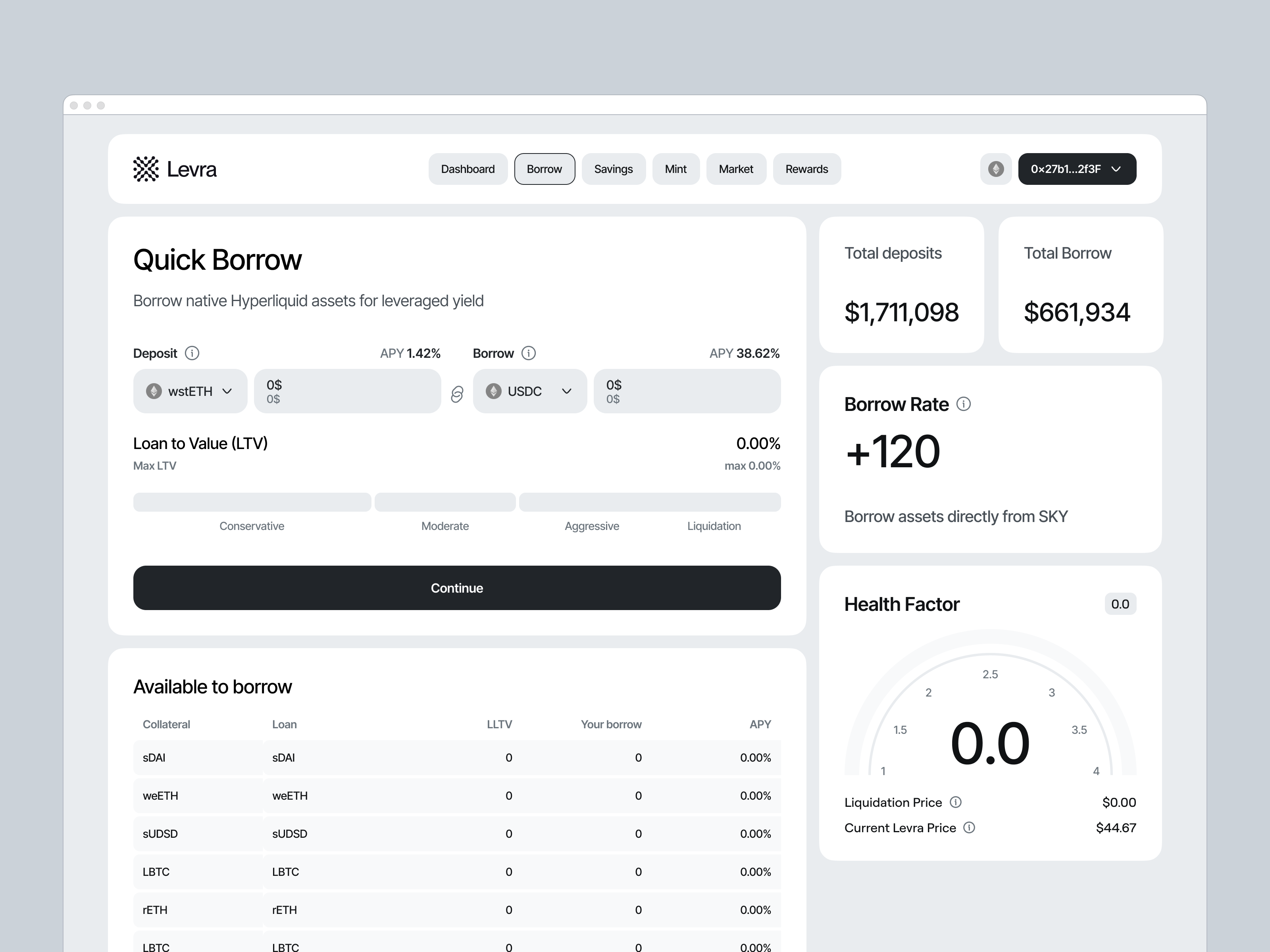Open the USDC borrow asset dropdown
This screenshot has height=952, width=1270.
point(567,391)
